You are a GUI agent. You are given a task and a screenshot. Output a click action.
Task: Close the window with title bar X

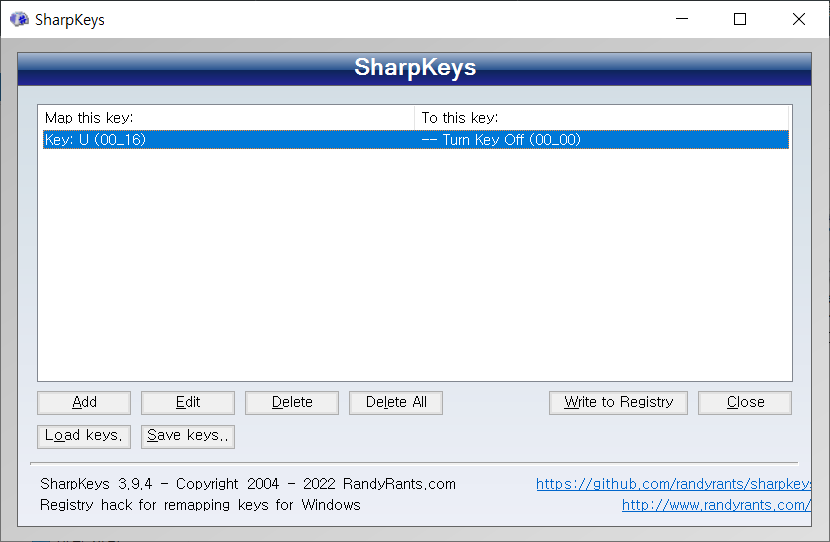point(799,19)
